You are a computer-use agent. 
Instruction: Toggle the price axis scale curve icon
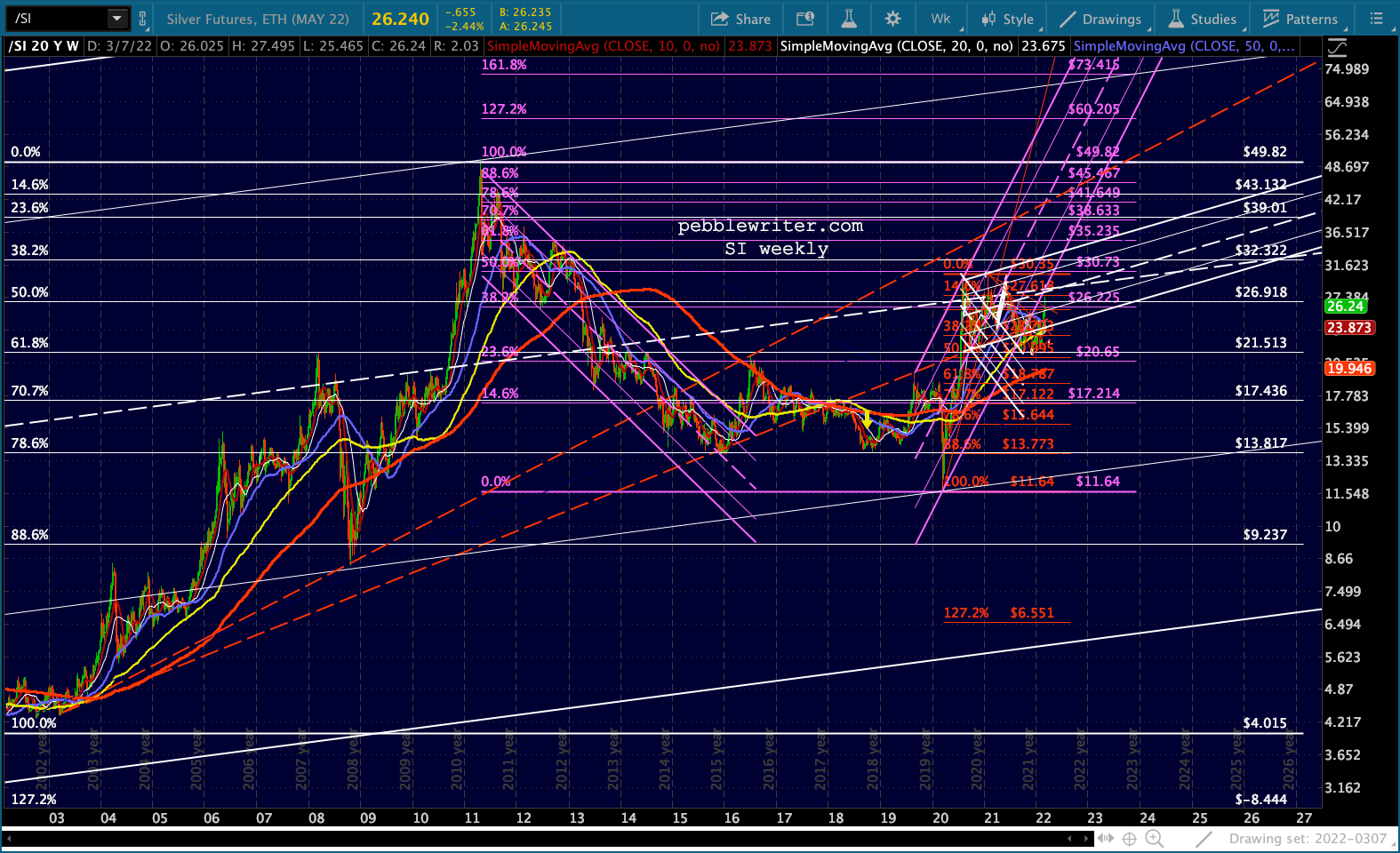click(x=1336, y=47)
